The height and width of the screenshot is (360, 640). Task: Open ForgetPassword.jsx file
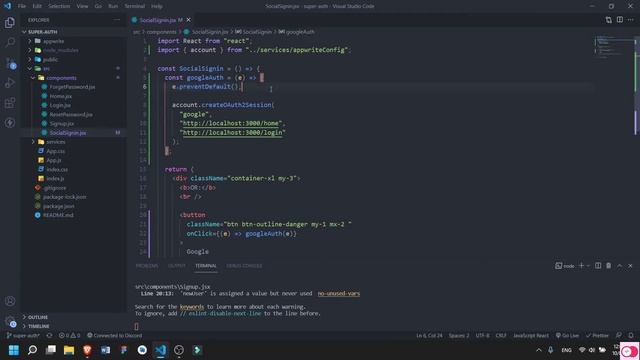[73, 87]
